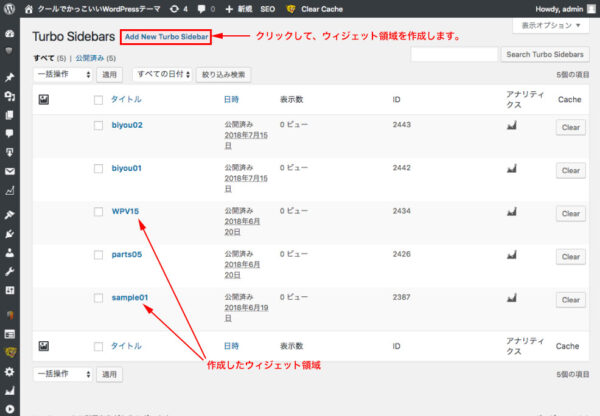Click the gear icon in the admin sidebar
Screen dimensions: 600x416
click(x=10, y=372)
